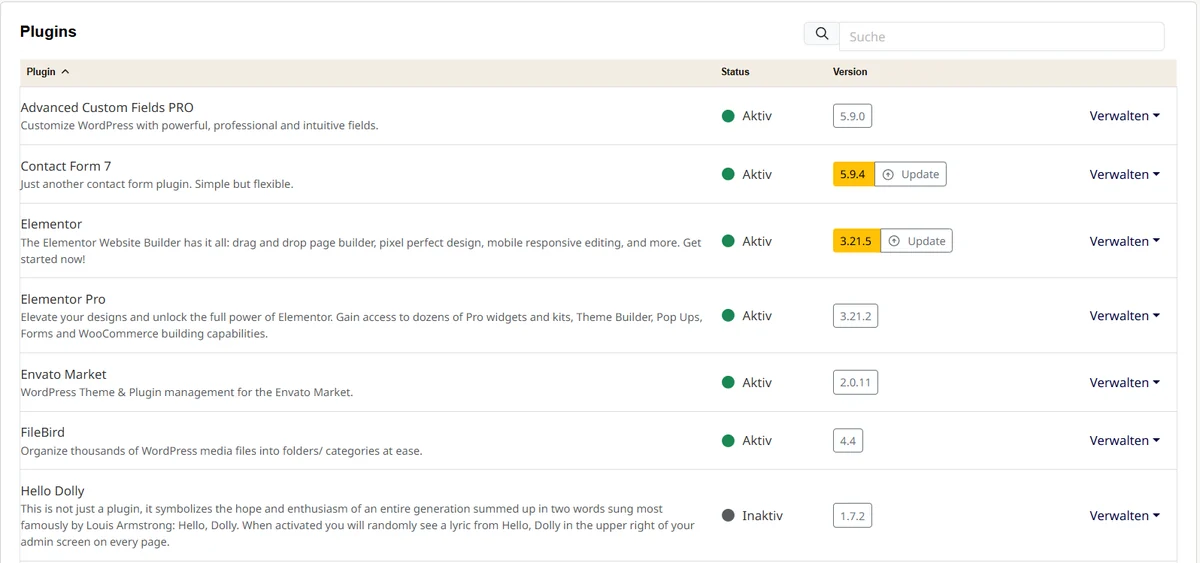This screenshot has height=563, width=1200.
Task: Open Verwalten dropdown for Advanced Custom Fields PRO
Action: [1125, 116]
